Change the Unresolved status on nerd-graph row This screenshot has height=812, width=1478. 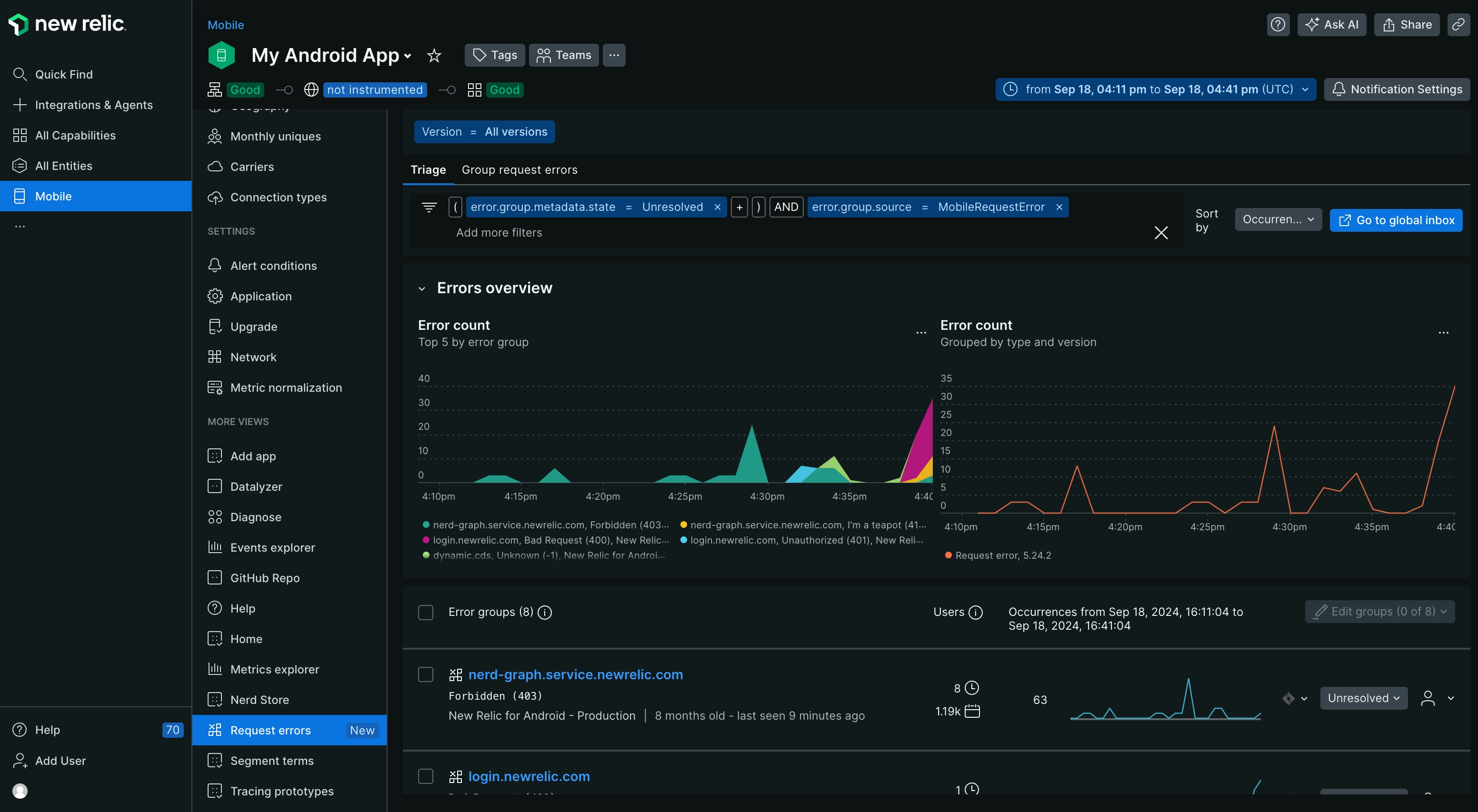coord(1363,698)
